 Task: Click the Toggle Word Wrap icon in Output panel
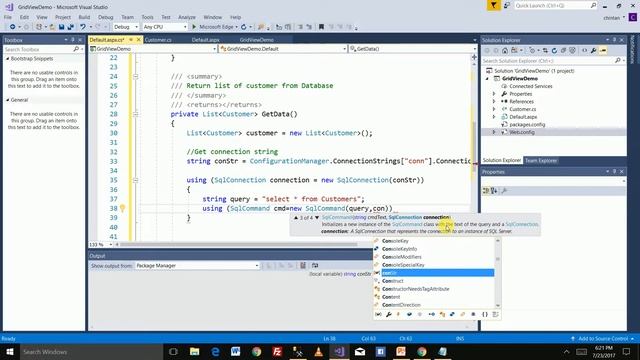[x=315, y=266]
